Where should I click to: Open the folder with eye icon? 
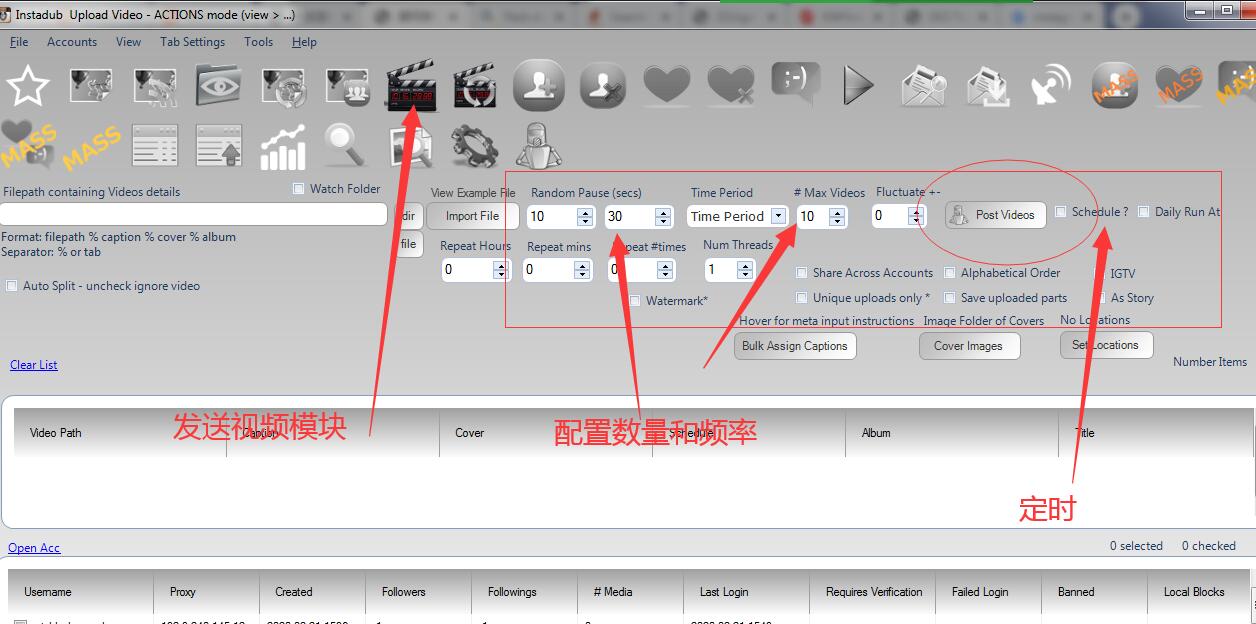(x=219, y=87)
